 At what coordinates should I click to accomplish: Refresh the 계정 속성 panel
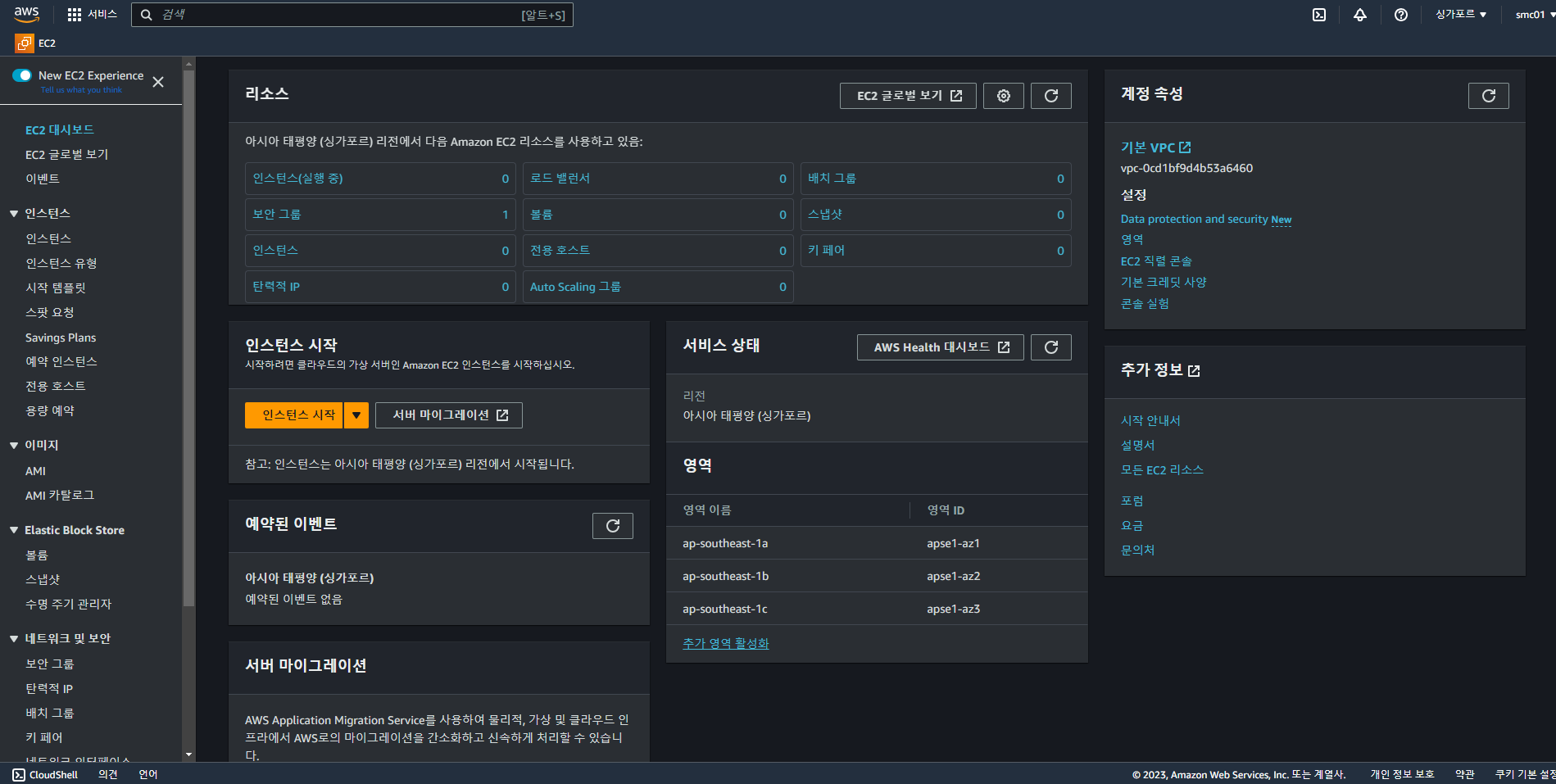[x=1489, y=96]
